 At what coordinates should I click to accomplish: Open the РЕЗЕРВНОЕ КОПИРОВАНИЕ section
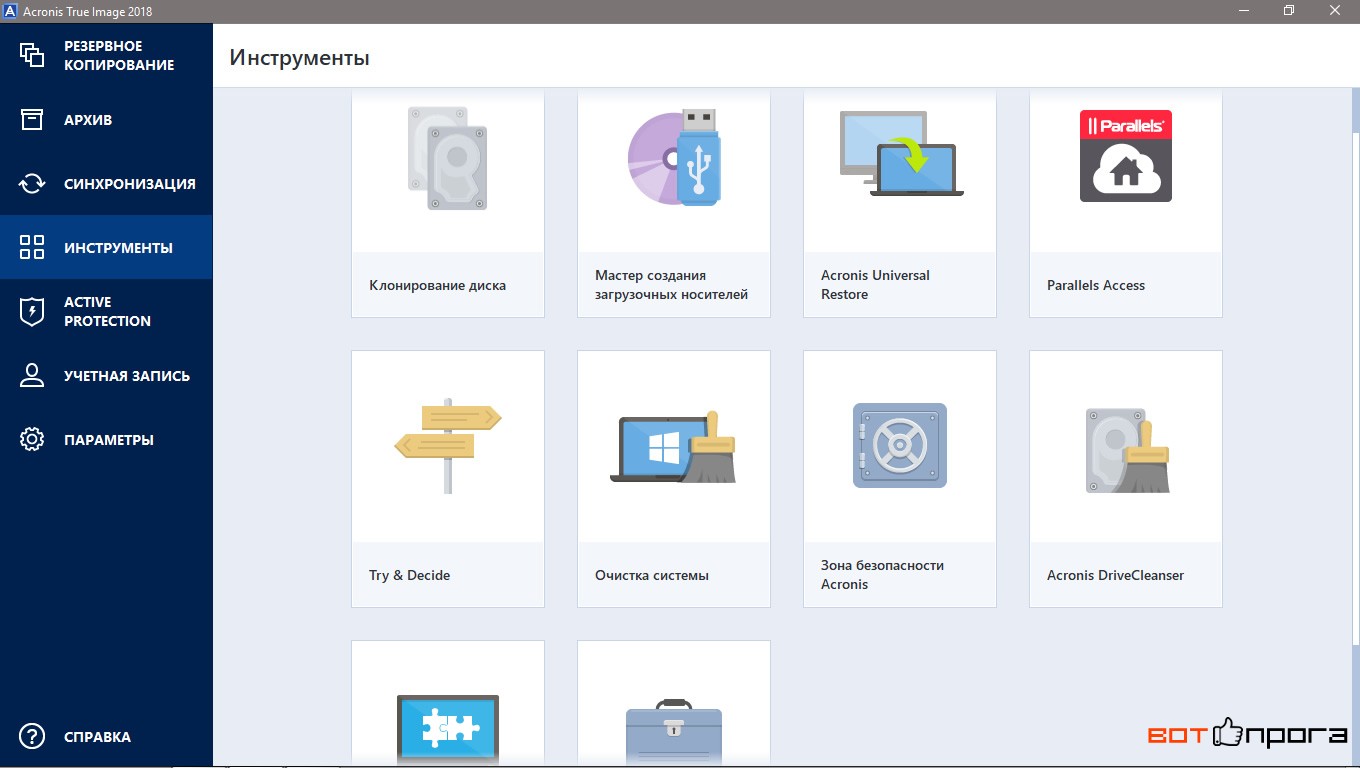tap(119, 55)
